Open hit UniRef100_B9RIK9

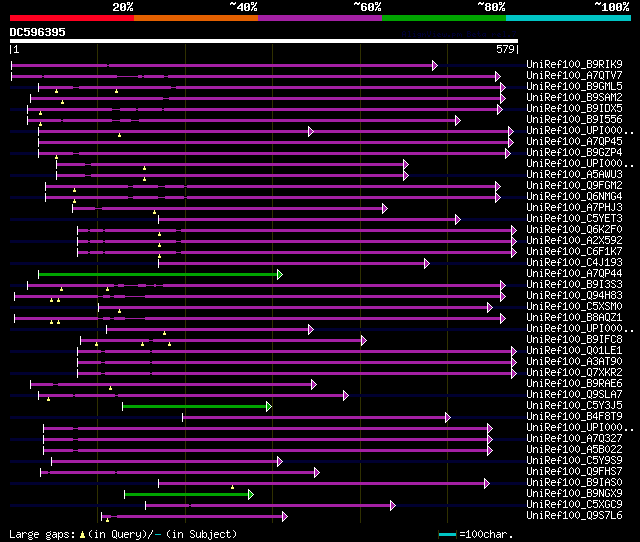pos(574,64)
